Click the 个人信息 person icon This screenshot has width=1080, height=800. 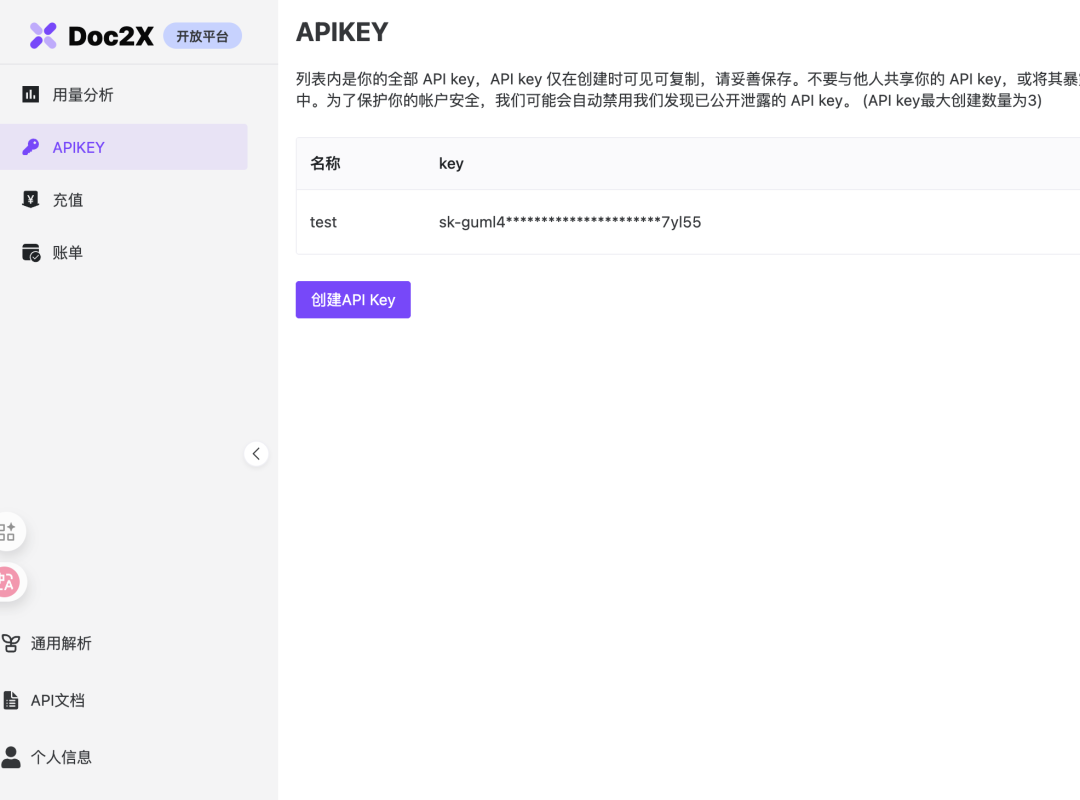pos(11,757)
